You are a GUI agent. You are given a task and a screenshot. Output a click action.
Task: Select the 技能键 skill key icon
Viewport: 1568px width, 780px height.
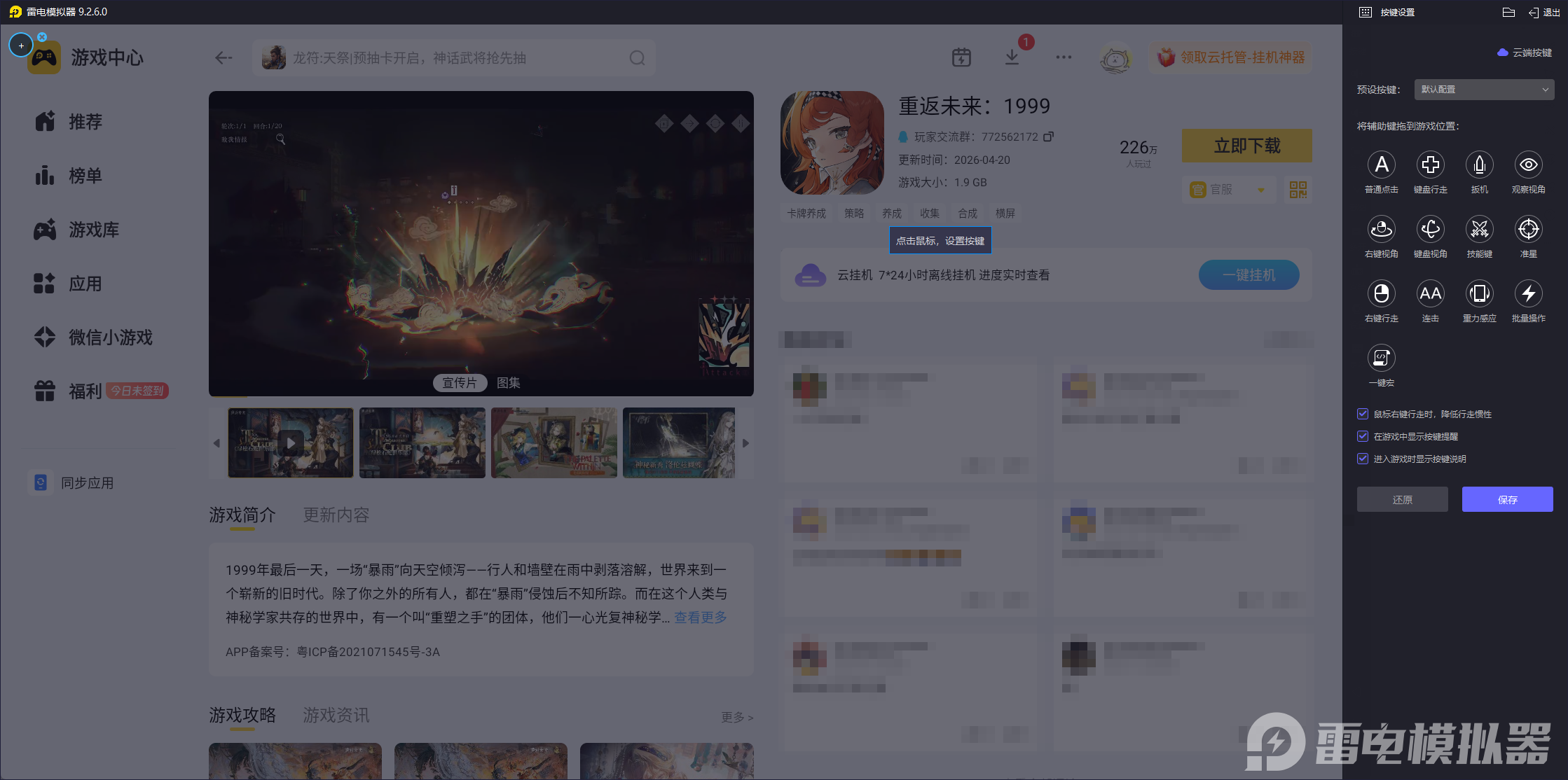pos(1479,230)
